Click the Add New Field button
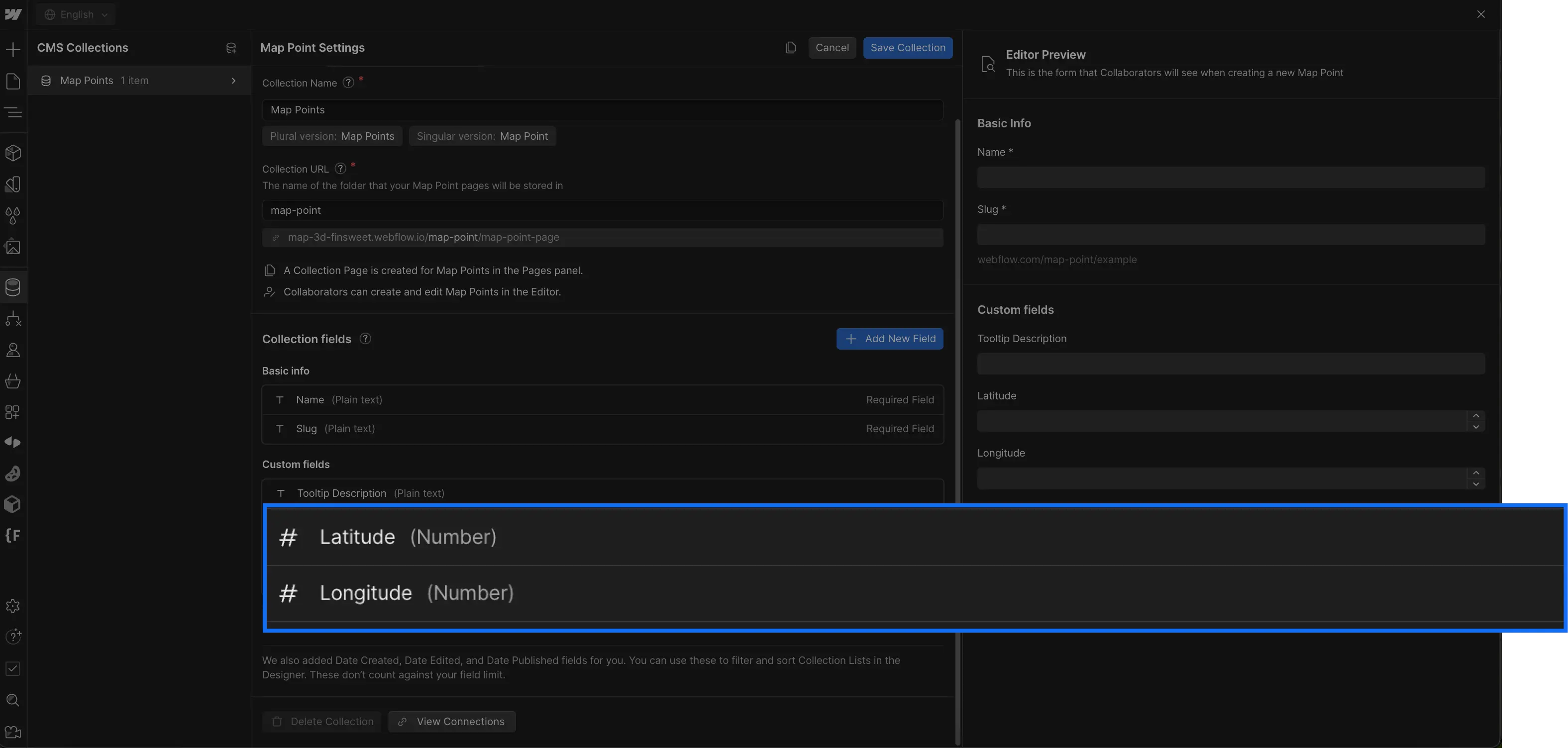This screenshot has height=748, width=1568. (x=890, y=339)
